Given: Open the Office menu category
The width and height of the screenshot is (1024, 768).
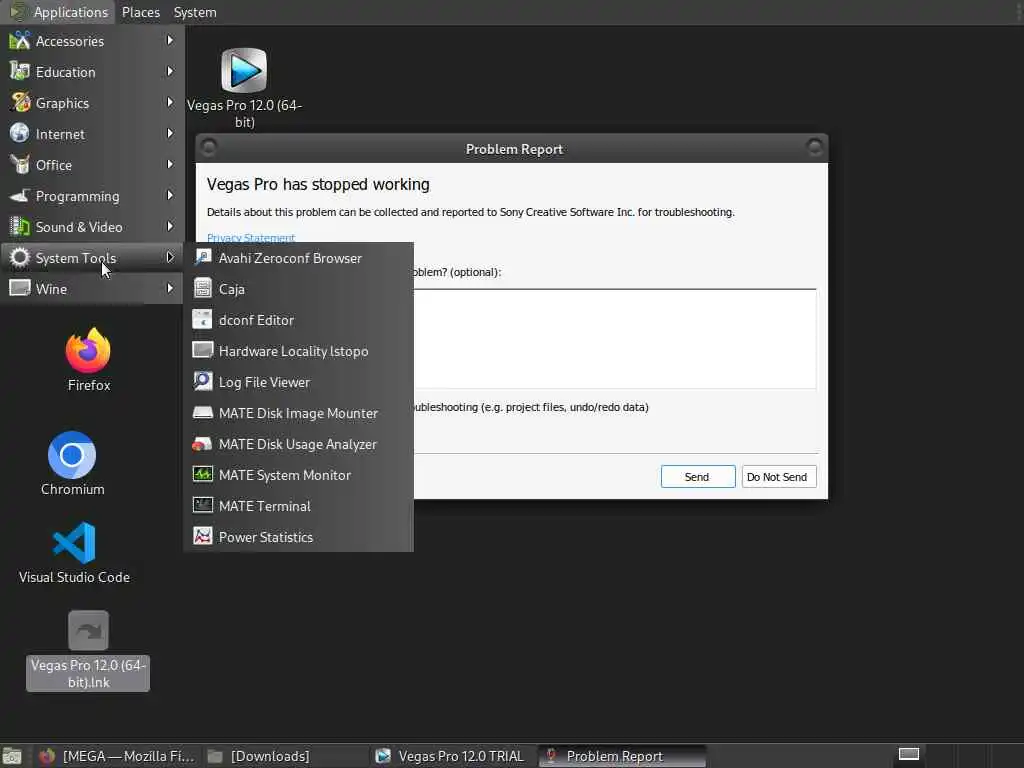Looking at the screenshot, I should 92,165.
